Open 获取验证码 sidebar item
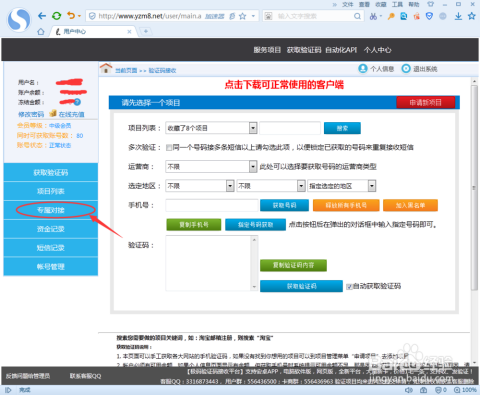The width and height of the screenshot is (480, 395). (x=51, y=172)
